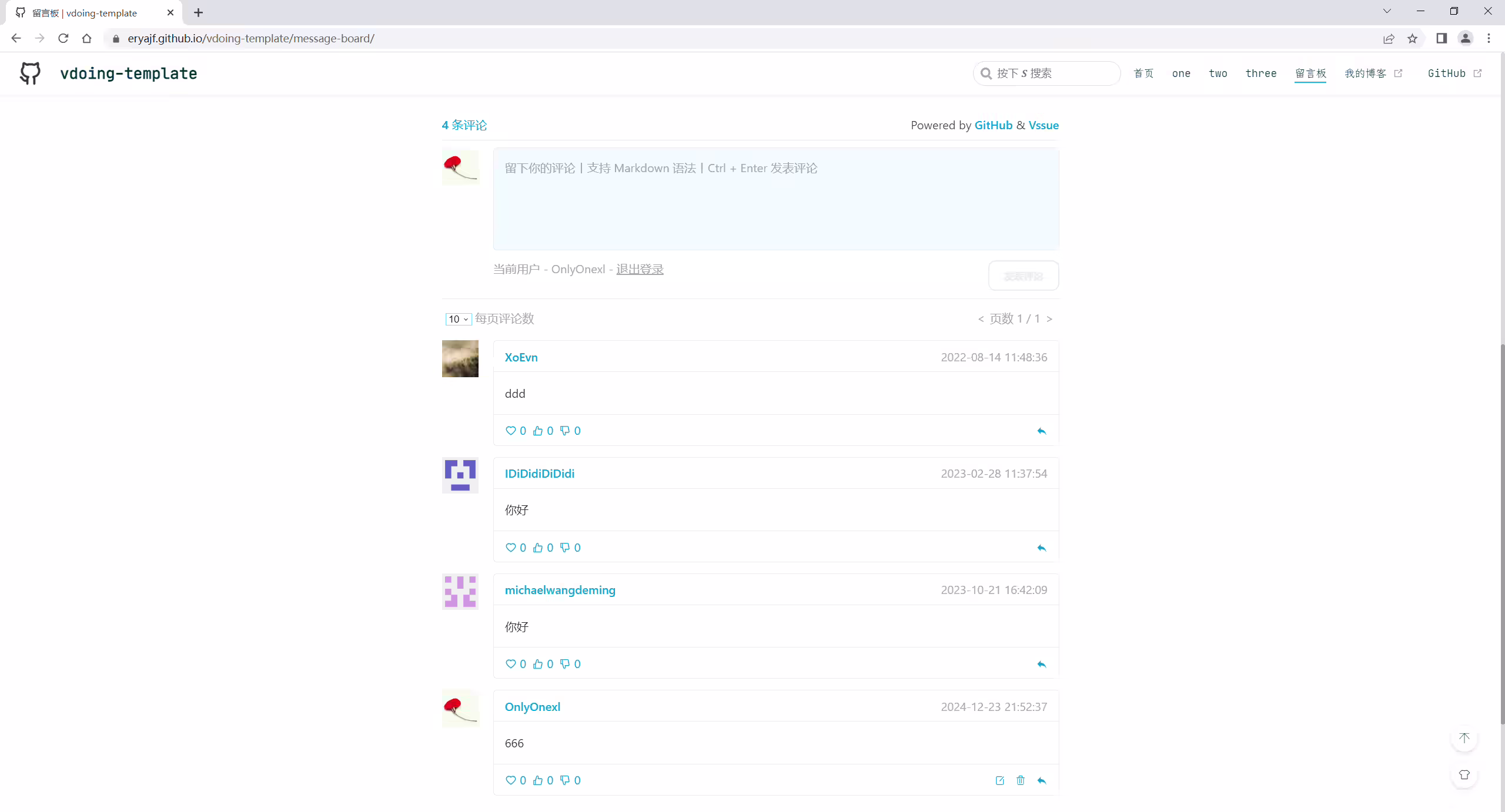Open Chrome three-dot menu
Viewport: 1505px width, 812px height.
(1489, 38)
